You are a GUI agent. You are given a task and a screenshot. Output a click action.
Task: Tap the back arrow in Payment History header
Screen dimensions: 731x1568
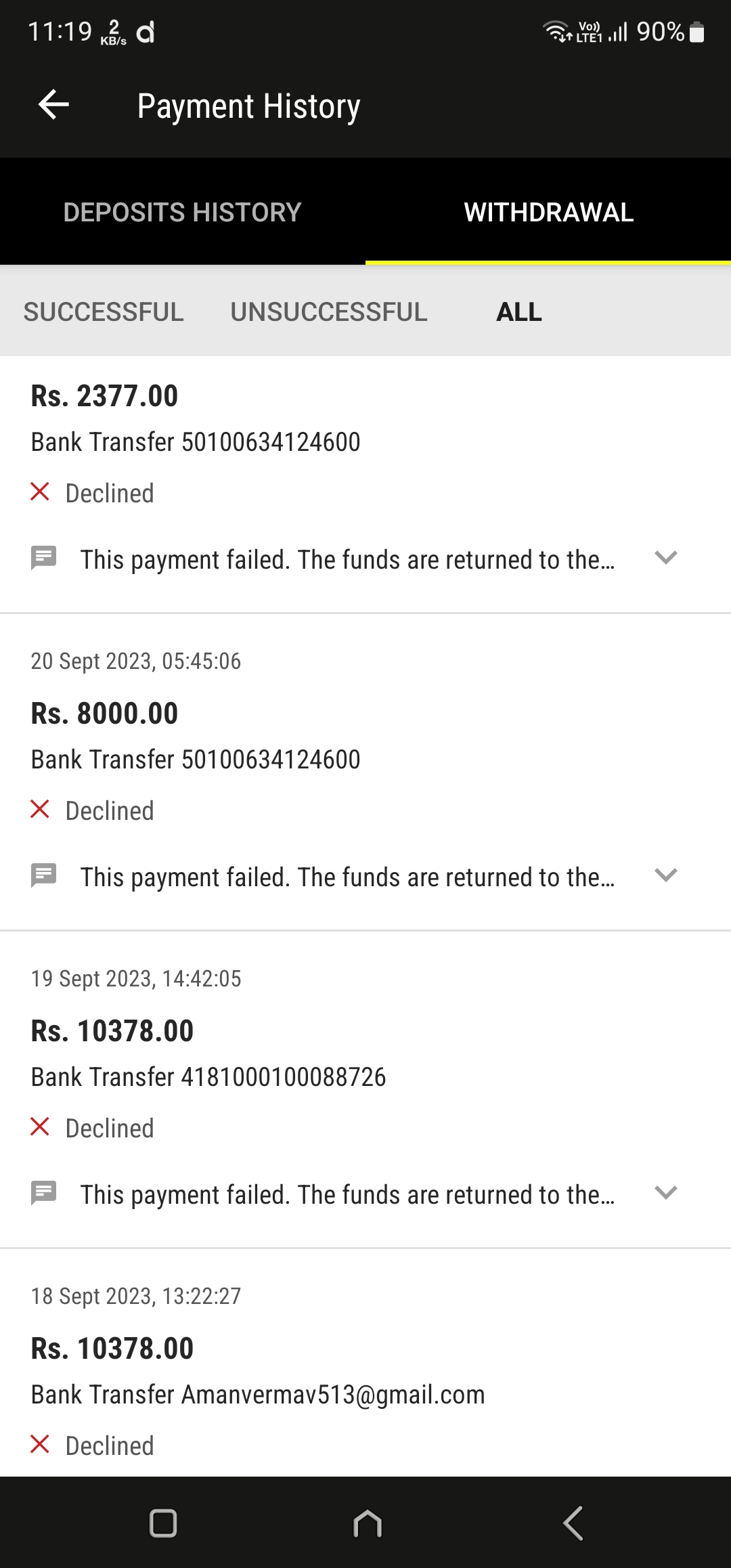click(54, 105)
